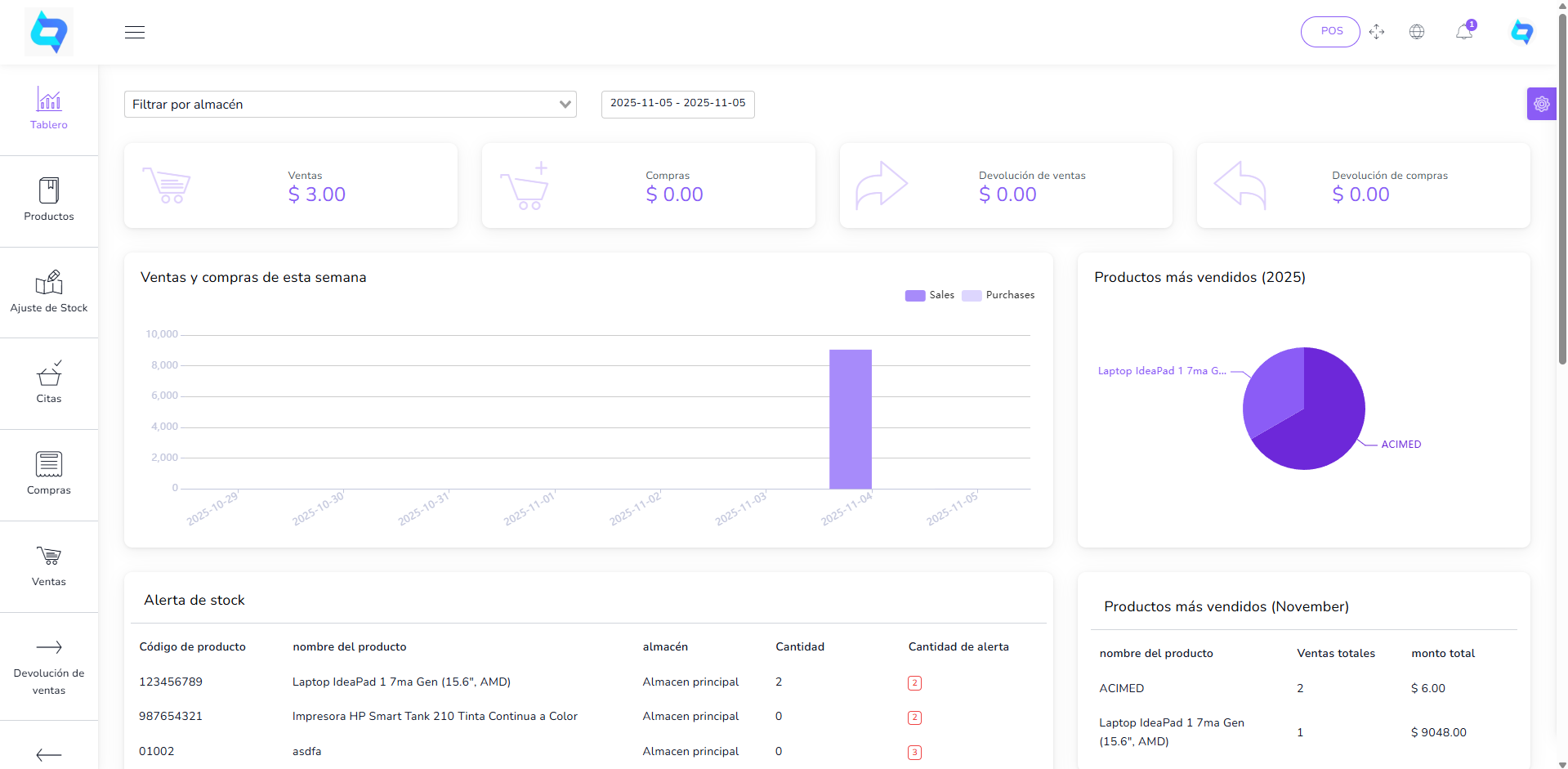Open the date range picker

click(677, 104)
